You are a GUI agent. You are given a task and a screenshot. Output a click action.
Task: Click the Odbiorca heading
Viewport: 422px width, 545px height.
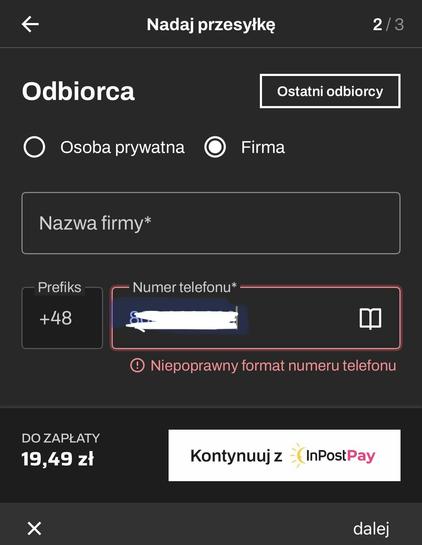click(x=78, y=91)
